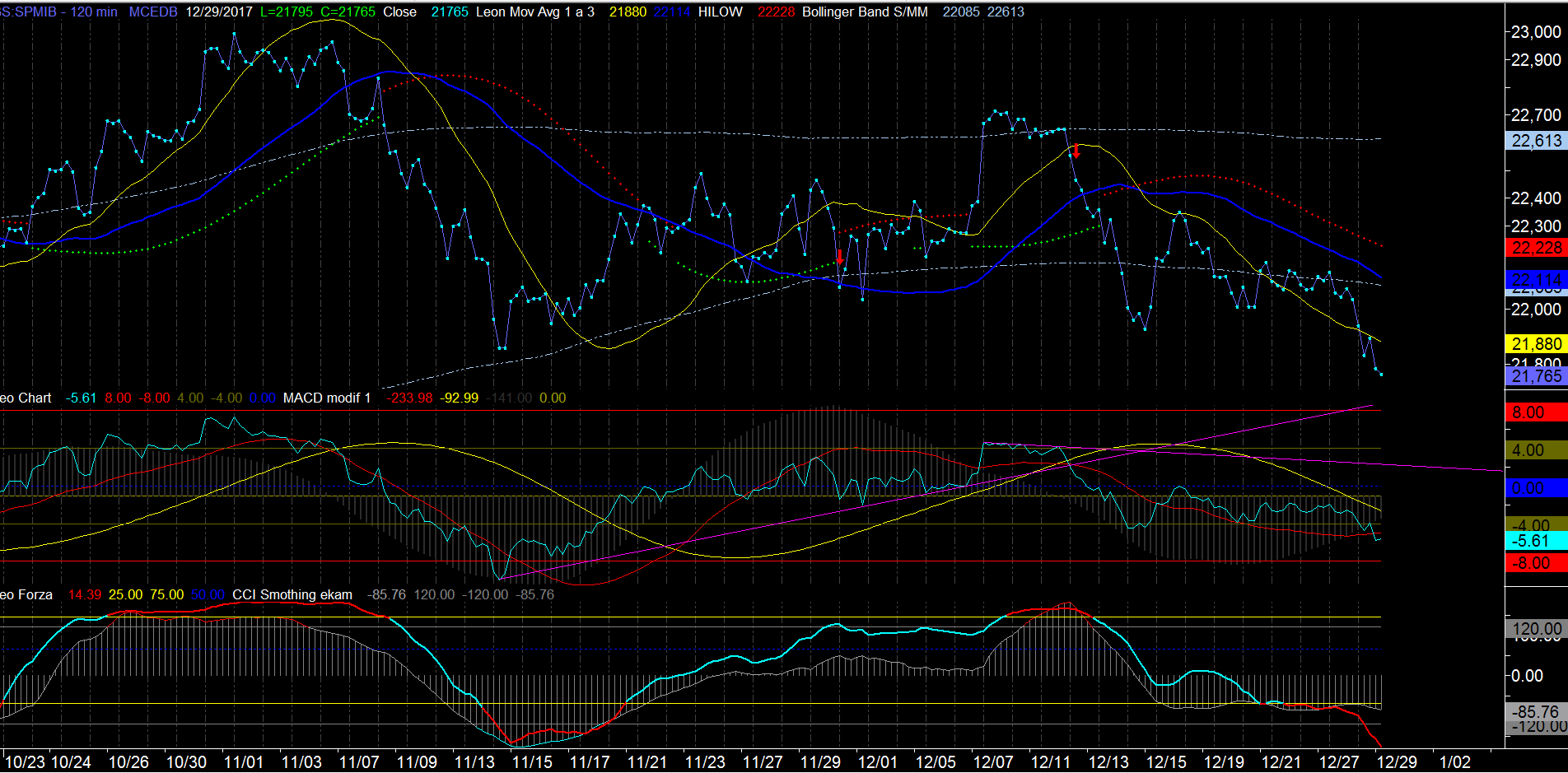
Task: Click the 11/01 date on time axis
Action: 244,762
